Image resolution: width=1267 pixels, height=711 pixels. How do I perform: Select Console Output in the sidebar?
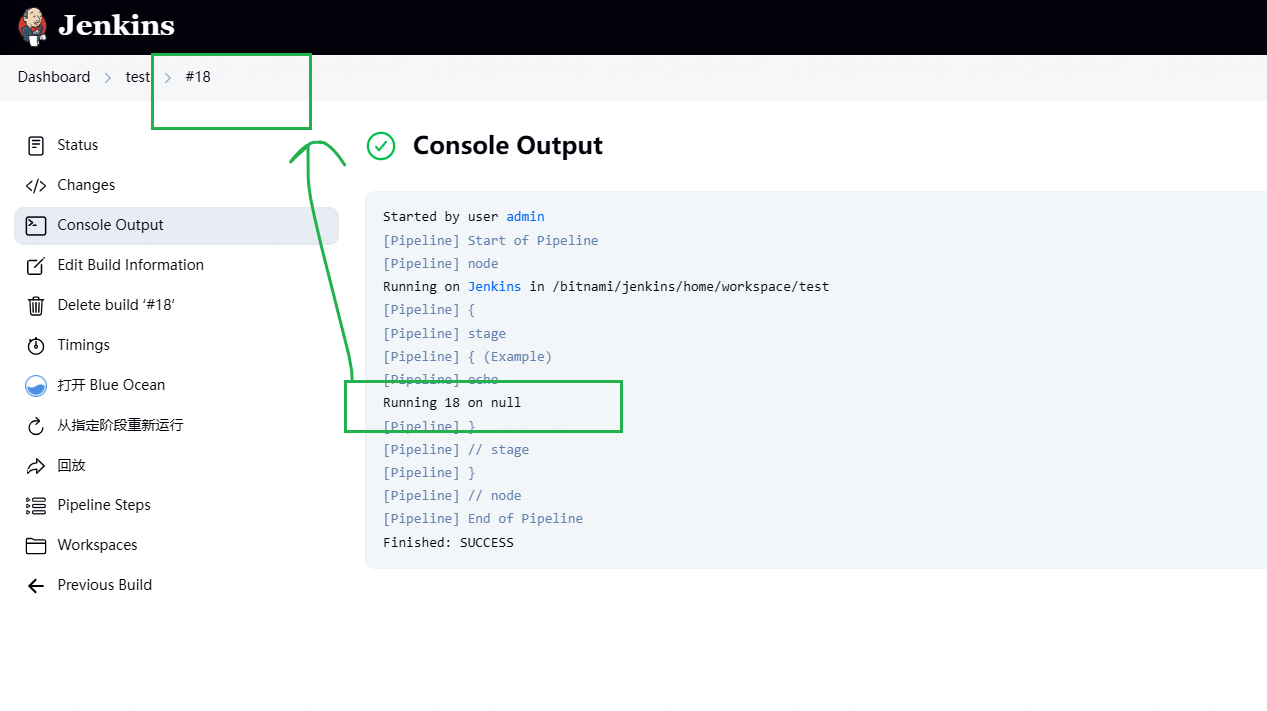tap(176, 225)
